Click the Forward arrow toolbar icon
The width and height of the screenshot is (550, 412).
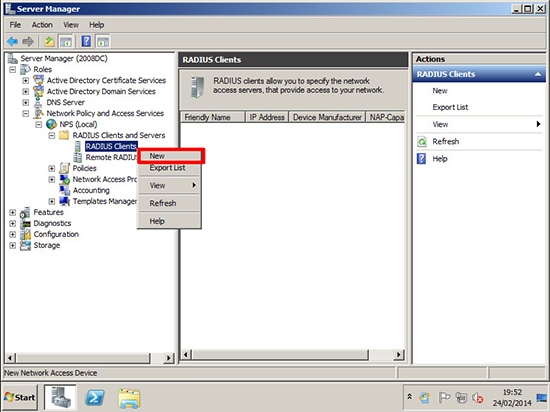pyautogui.click(x=28, y=42)
